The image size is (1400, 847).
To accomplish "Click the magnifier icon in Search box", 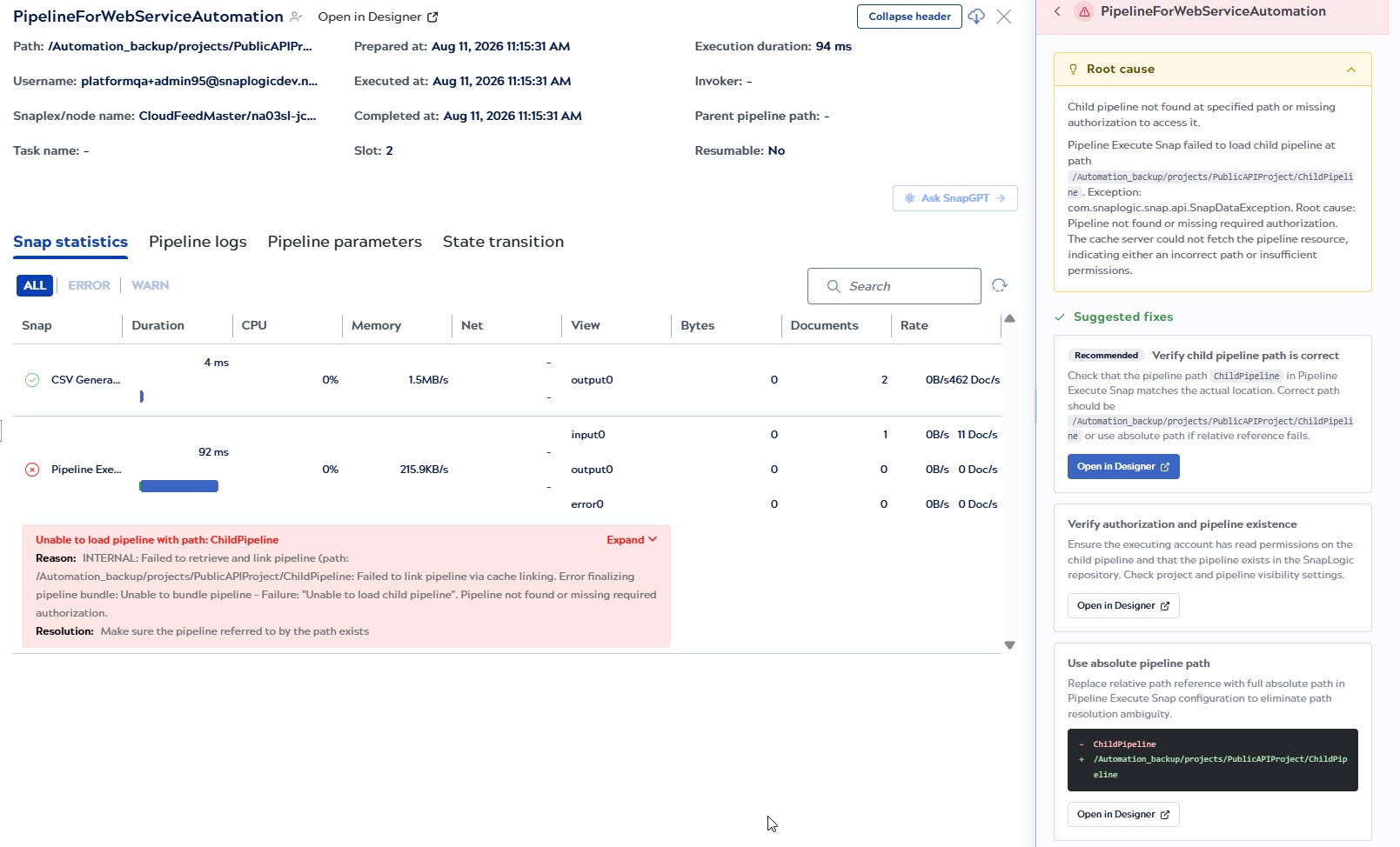I will pos(834,286).
